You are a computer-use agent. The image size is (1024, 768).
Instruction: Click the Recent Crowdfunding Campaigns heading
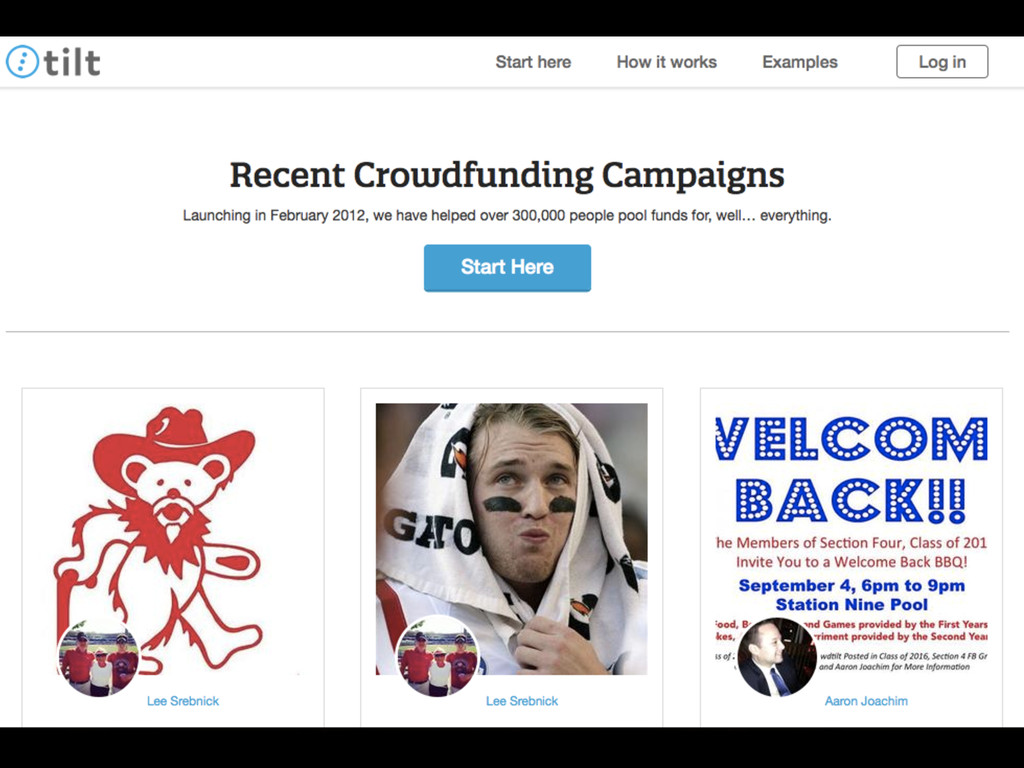pyautogui.click(x=507, y=175)
